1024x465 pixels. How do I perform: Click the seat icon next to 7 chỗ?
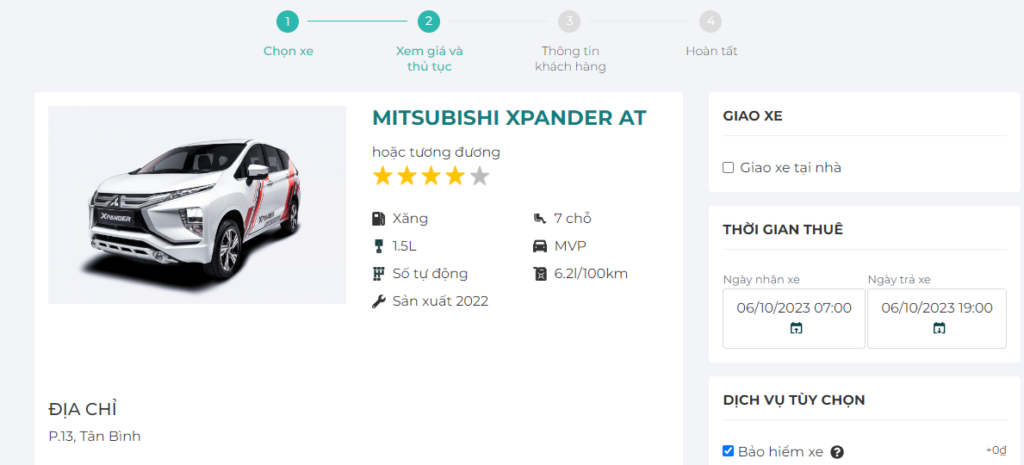540,218
